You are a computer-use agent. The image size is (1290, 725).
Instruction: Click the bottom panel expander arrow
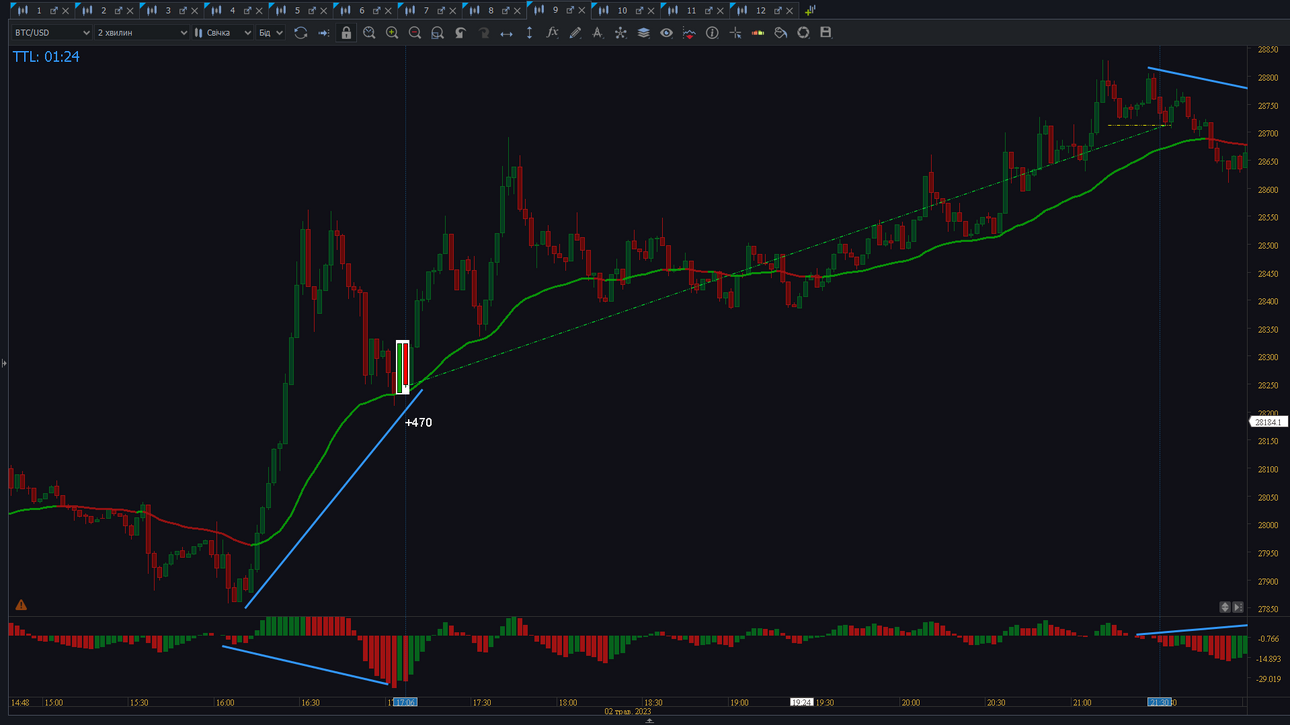tap(650, 720)
